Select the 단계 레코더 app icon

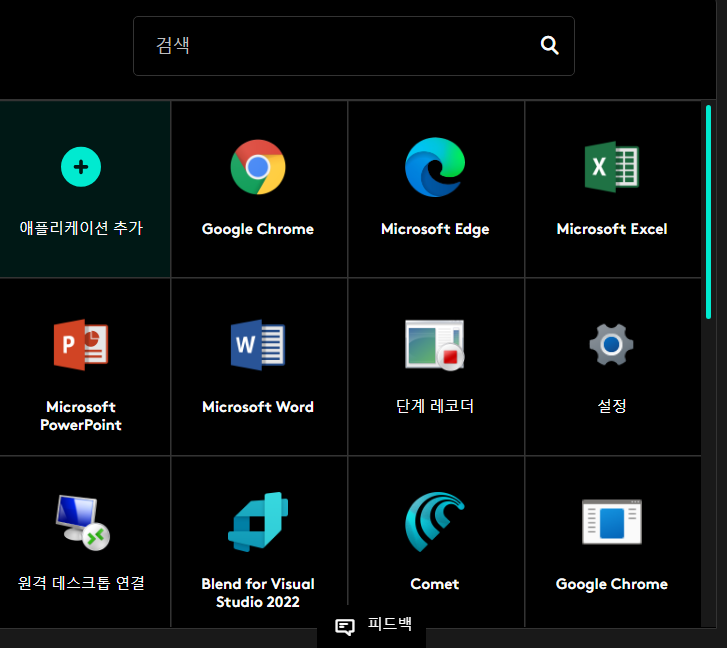click(x=435, y=345)
